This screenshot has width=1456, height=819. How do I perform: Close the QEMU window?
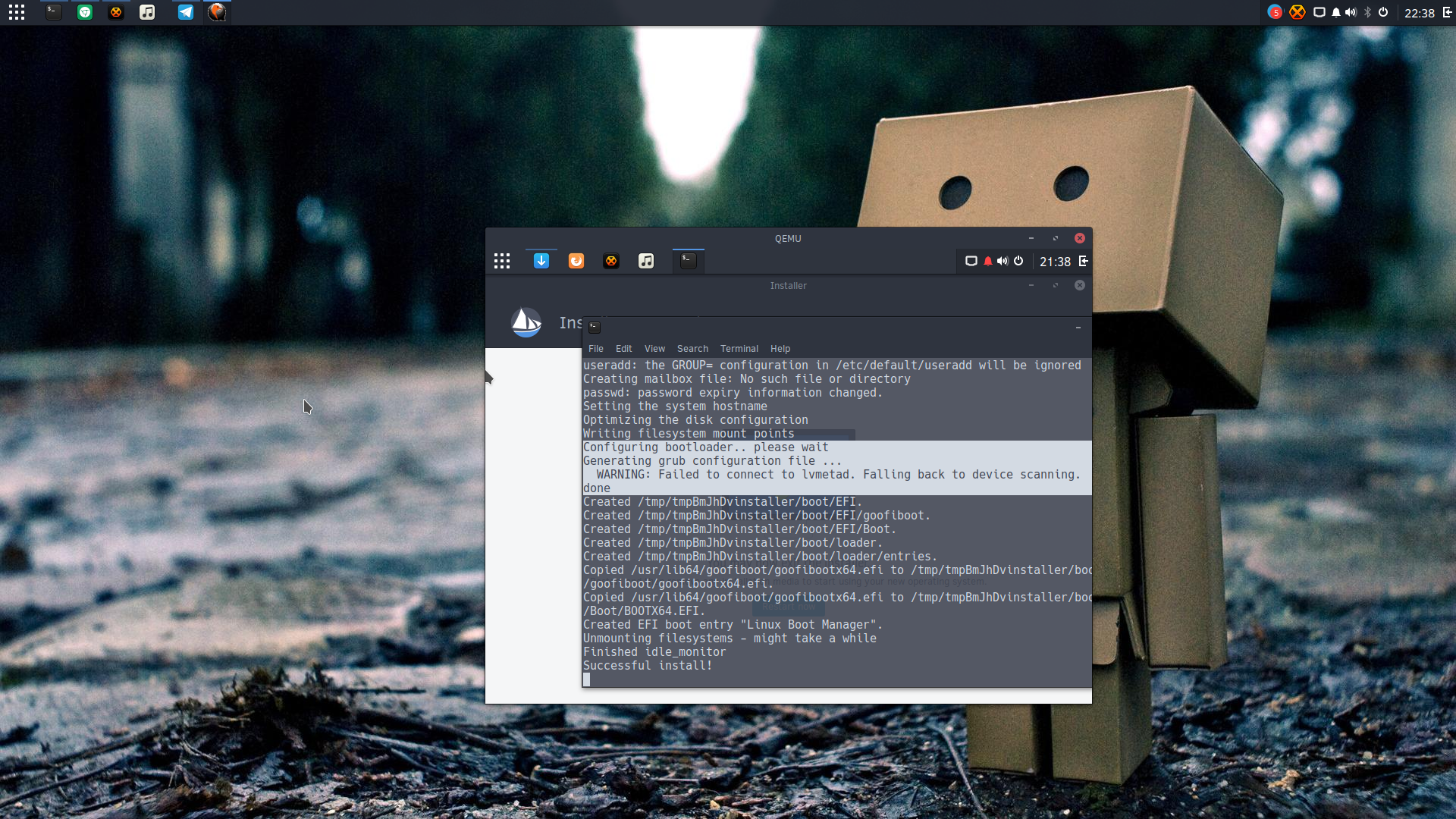[1080, 238]
